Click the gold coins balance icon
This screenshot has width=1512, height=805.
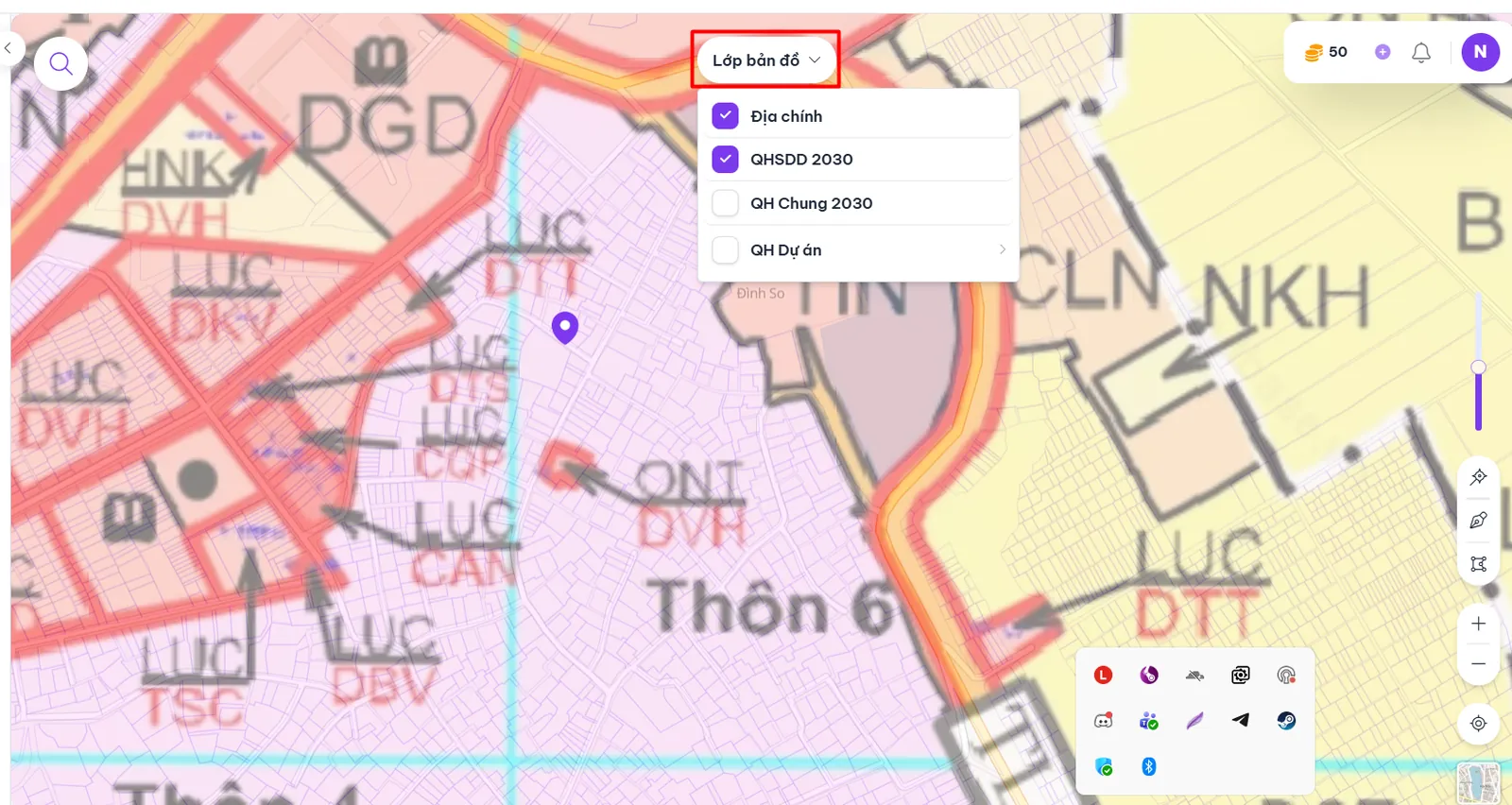click(1313, 53)
